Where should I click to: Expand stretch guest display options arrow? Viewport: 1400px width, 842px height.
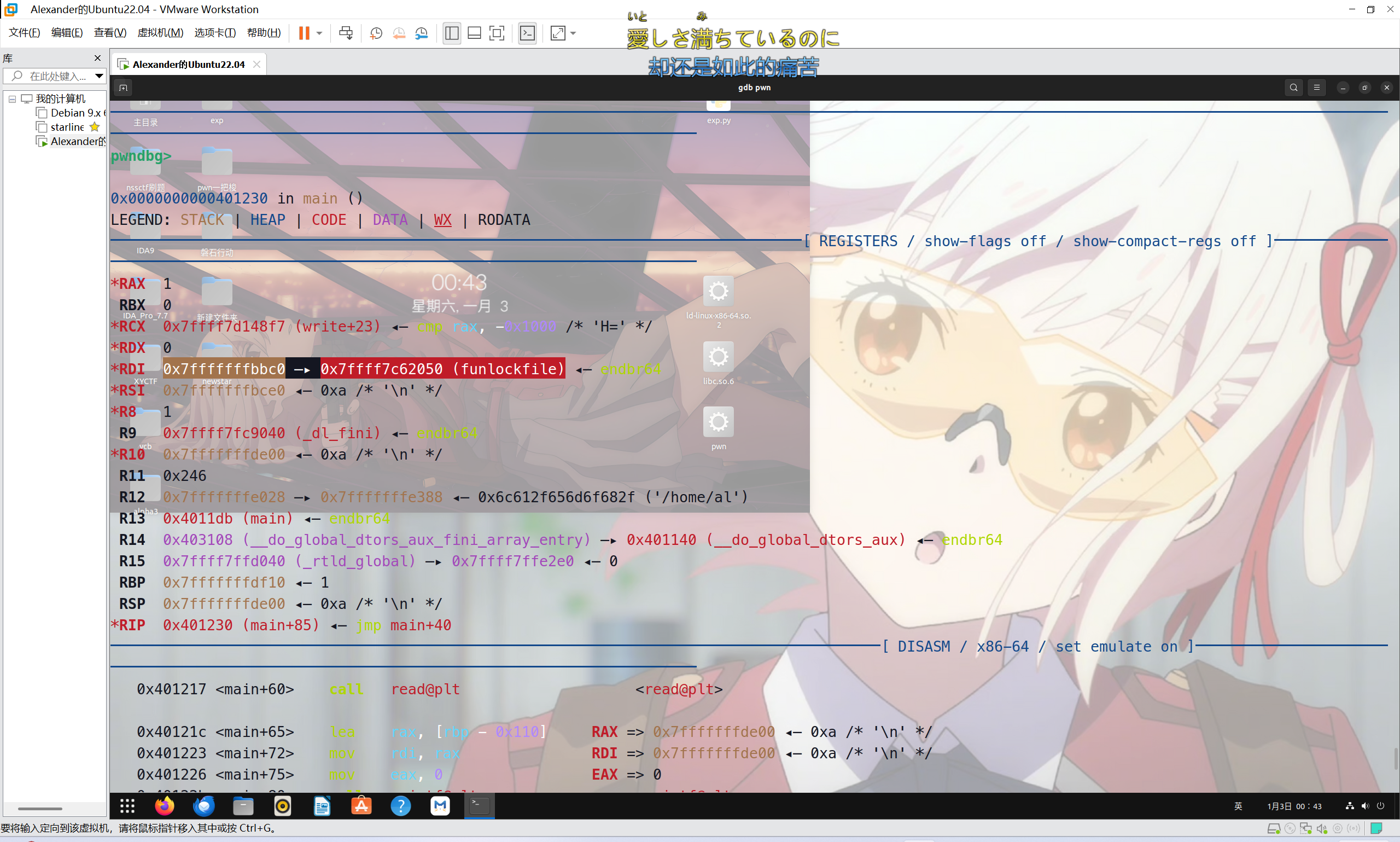pyautogui.click(x=573, y=33)
